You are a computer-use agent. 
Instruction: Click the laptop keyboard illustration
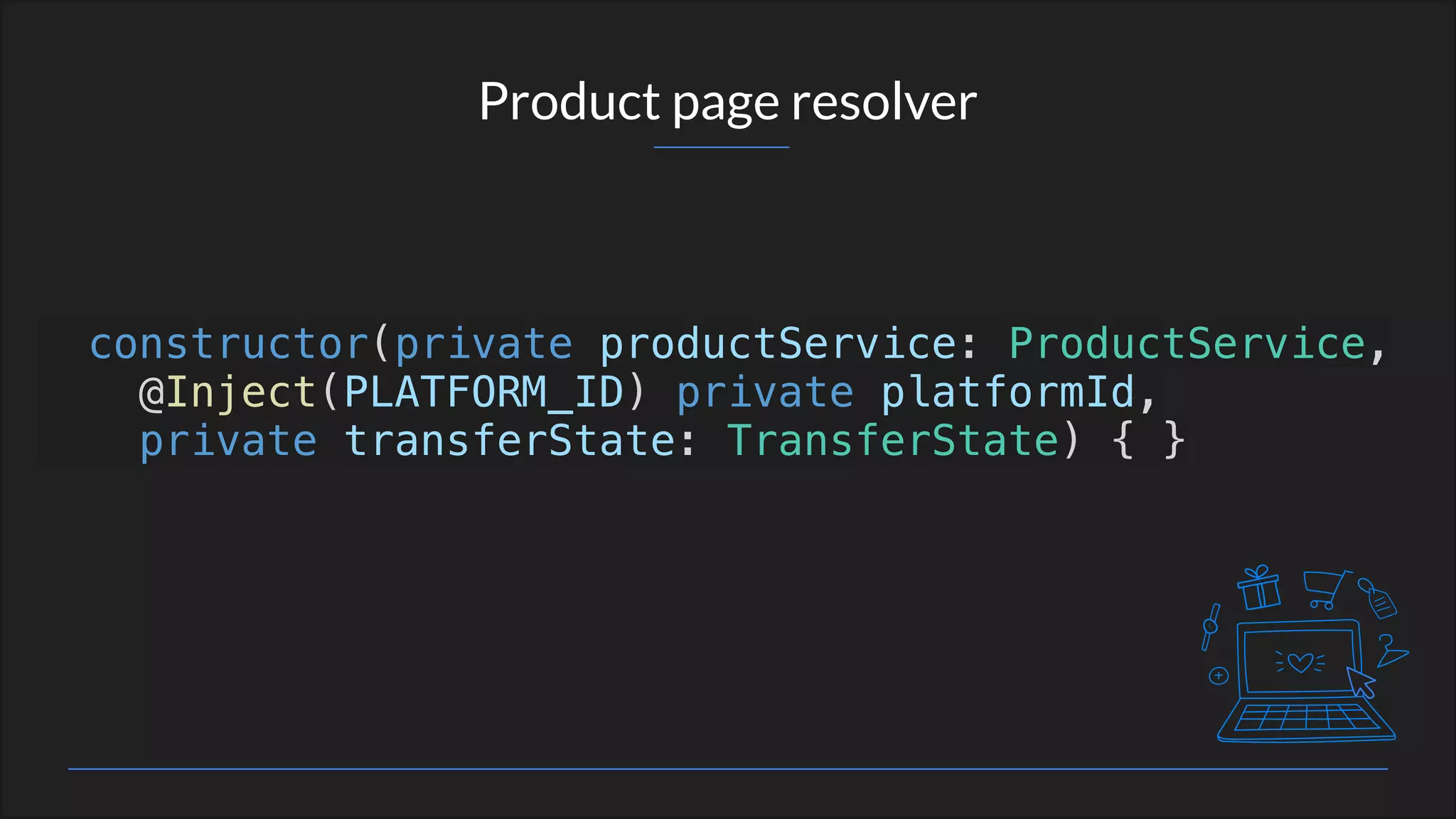coord(1305,718)
